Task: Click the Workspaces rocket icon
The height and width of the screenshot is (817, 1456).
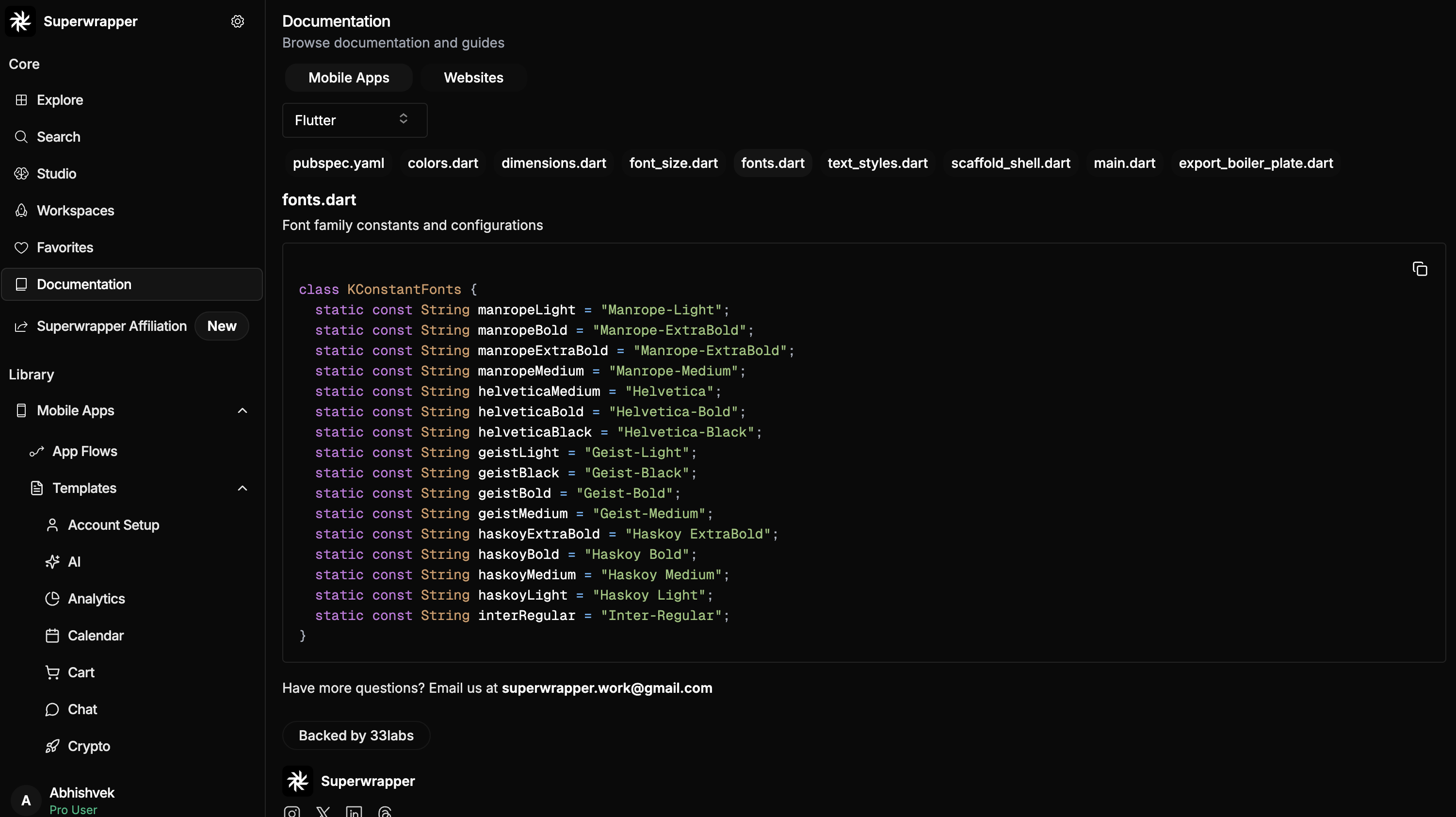Action: pos(21,211)
